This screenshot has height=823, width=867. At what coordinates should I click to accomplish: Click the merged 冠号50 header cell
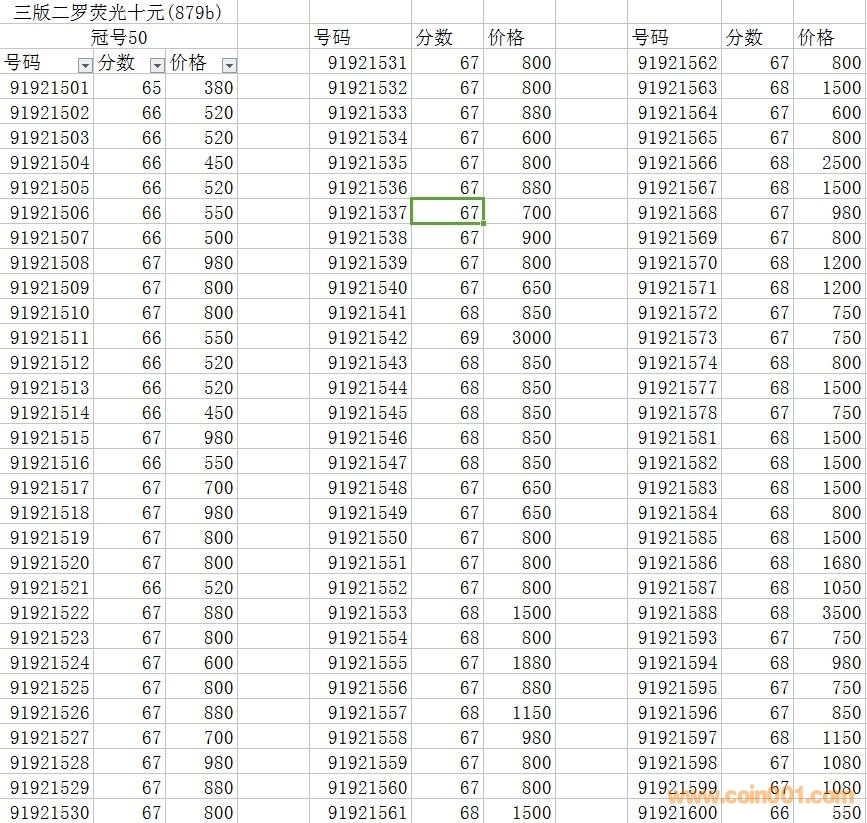click(x=118, y=38)
